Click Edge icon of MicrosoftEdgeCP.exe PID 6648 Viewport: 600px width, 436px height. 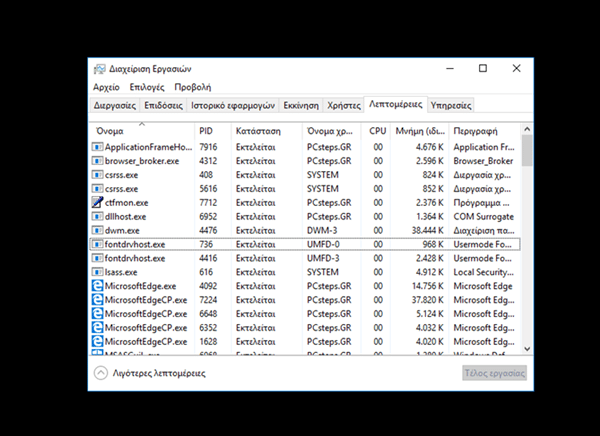tap(98, 314)
